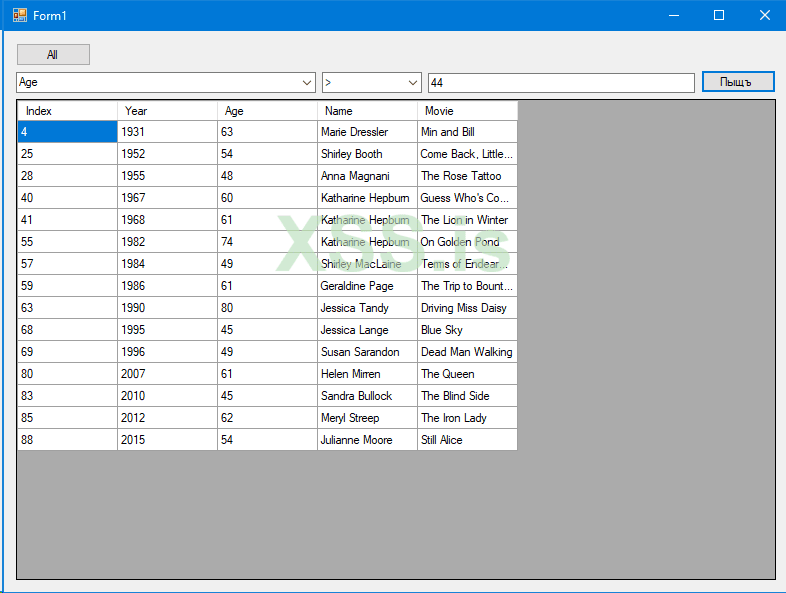Viewport: 786px width, 593px height.
Task: Click Dead Man Walking cell
Action: click(x=467, y=352)
